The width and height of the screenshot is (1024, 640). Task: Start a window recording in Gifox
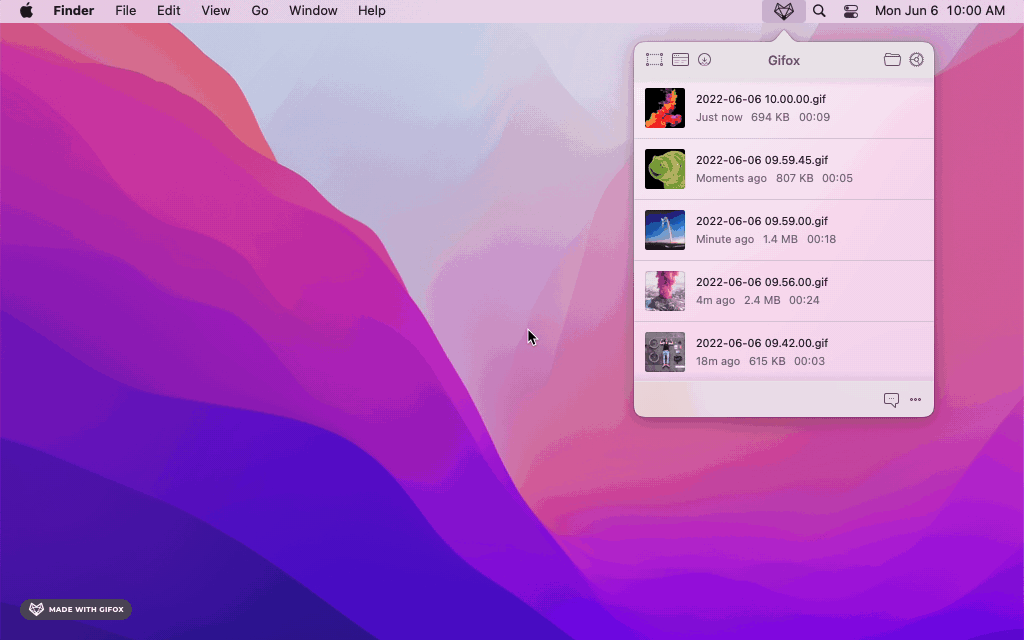point(680,60)
